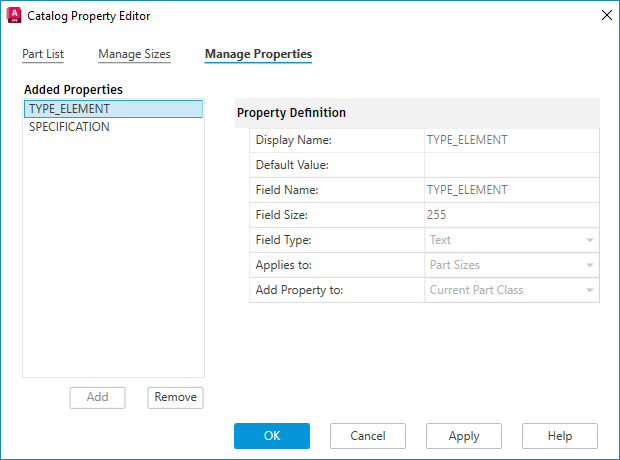Select TYPE_ELEMENT in Added Properties list
The image size is (620, 460).
click(113, 109)
